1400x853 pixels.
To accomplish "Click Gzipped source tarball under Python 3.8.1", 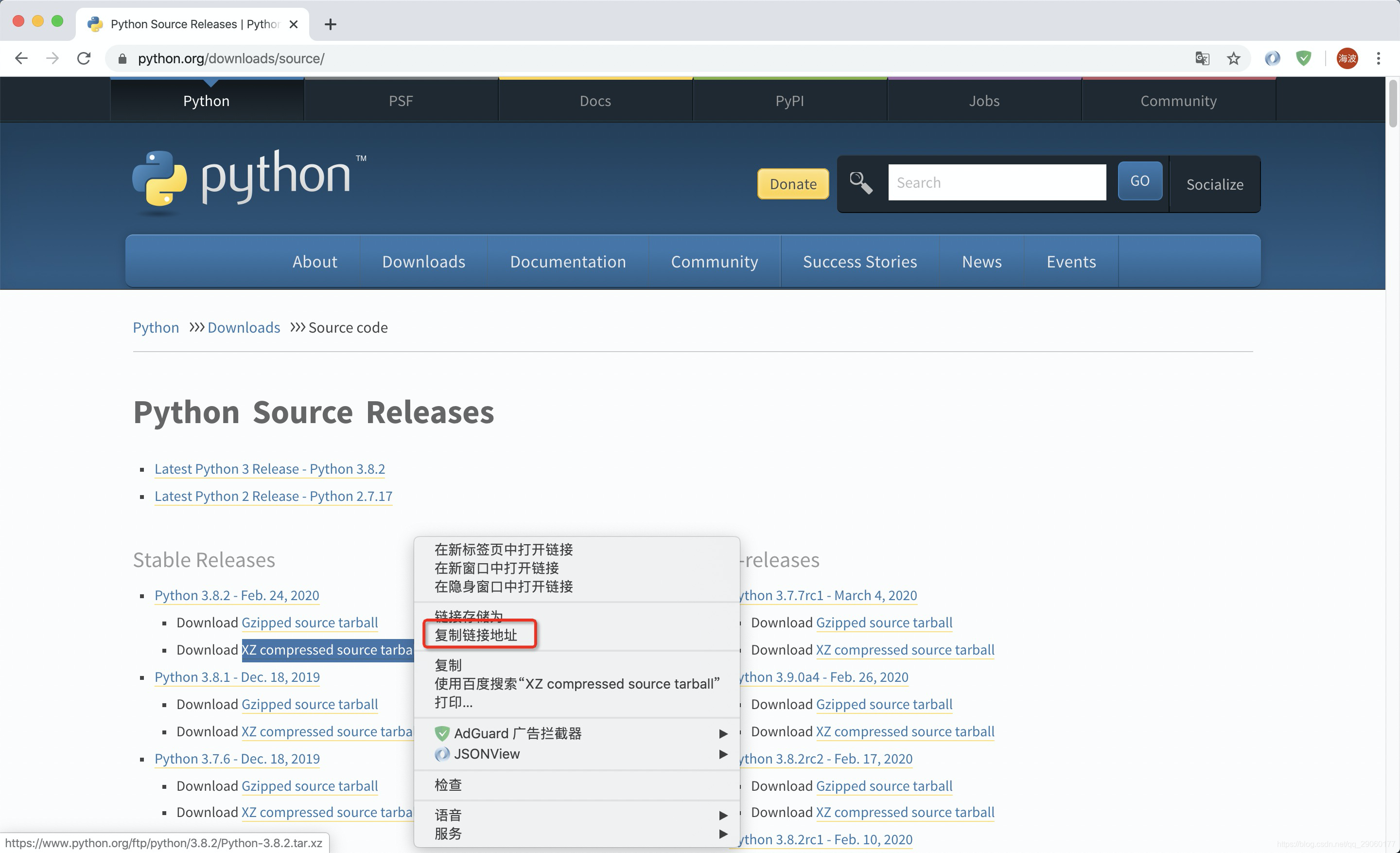I will tap(310, 704).
